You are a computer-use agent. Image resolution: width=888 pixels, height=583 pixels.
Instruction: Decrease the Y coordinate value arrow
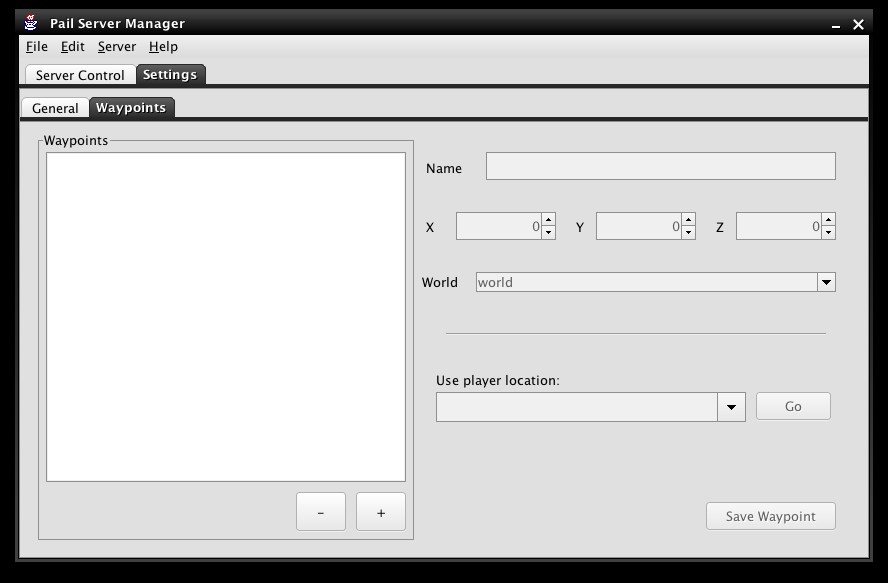click(688, 232)
